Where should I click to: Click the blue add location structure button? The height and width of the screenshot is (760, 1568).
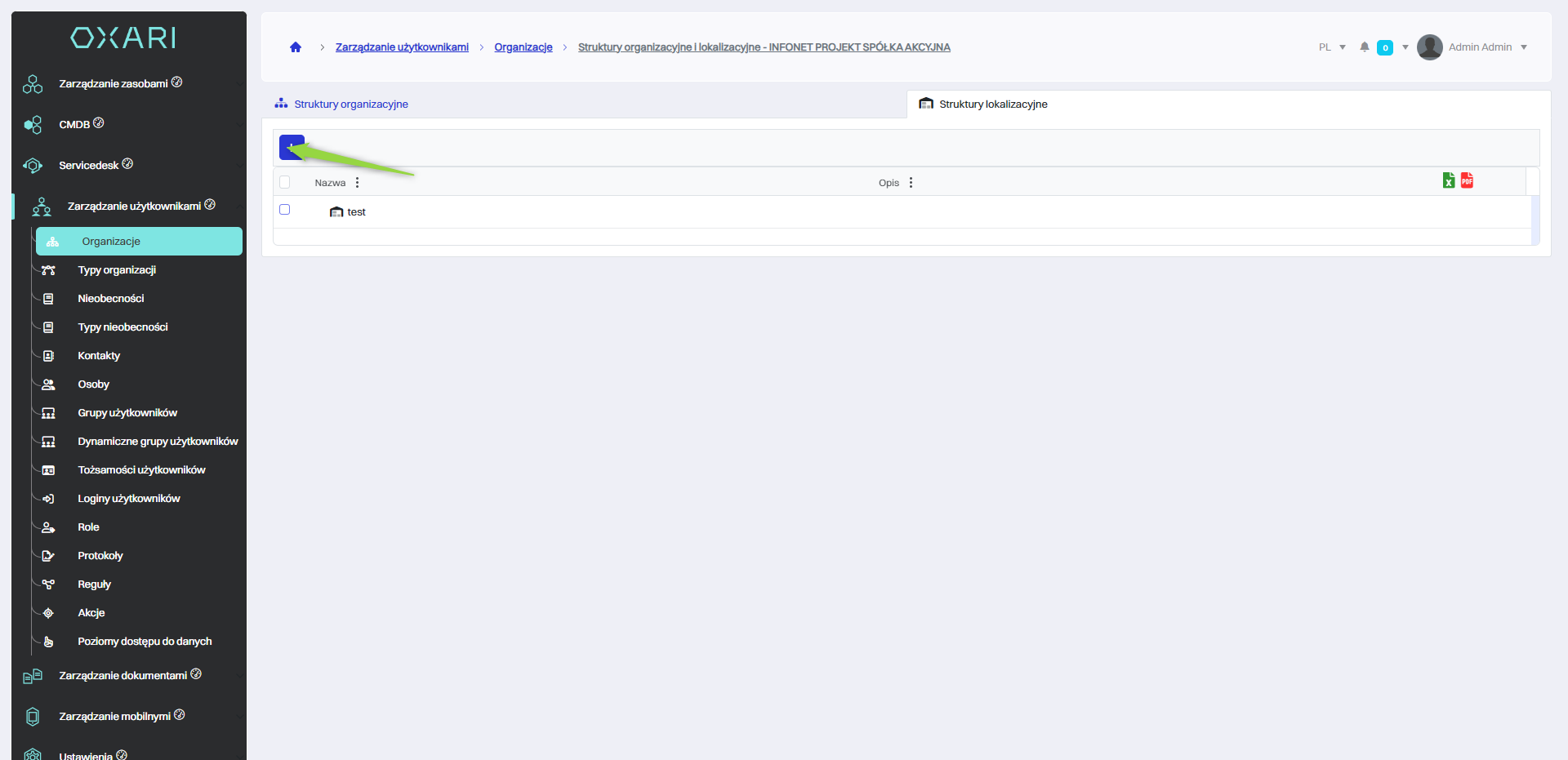(x=292, y=148)
